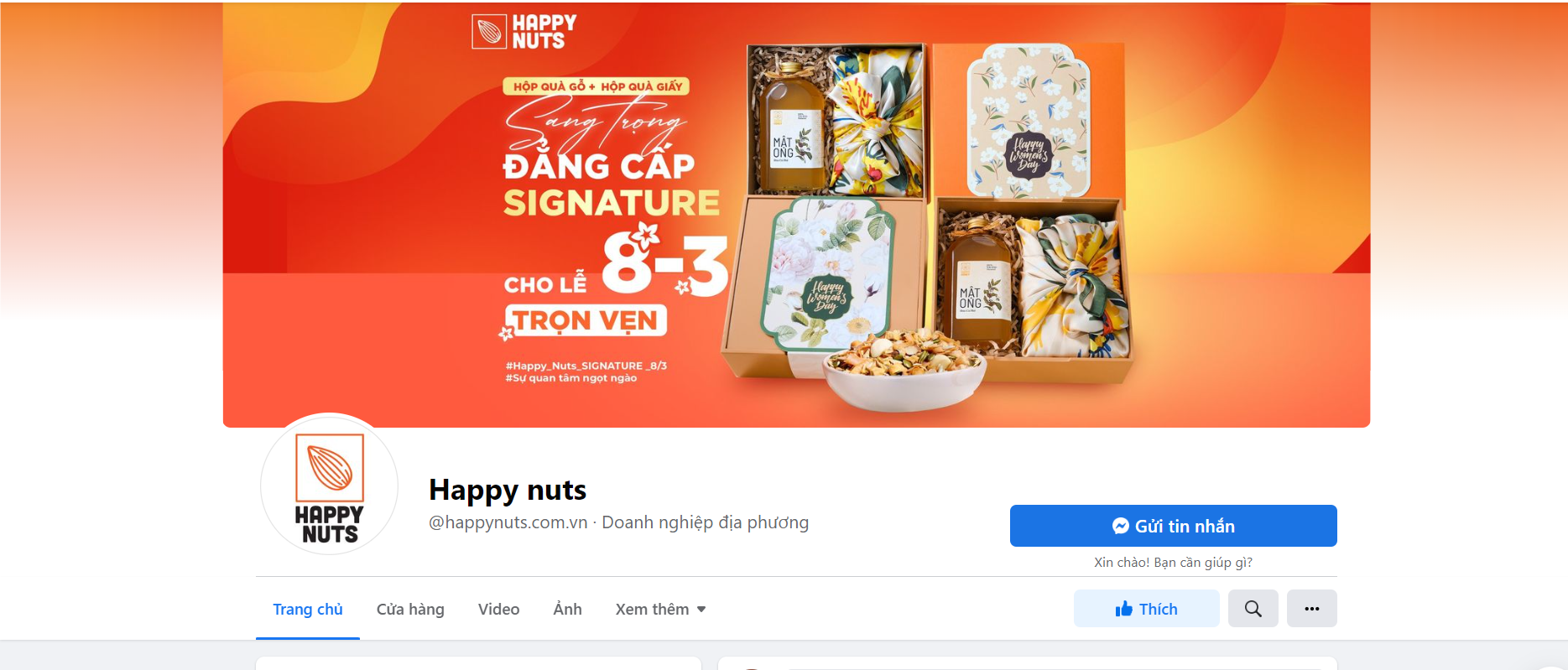Open the @happynuts.com.vn username link
The image size is (1568, 670).
tap(508, 522)
